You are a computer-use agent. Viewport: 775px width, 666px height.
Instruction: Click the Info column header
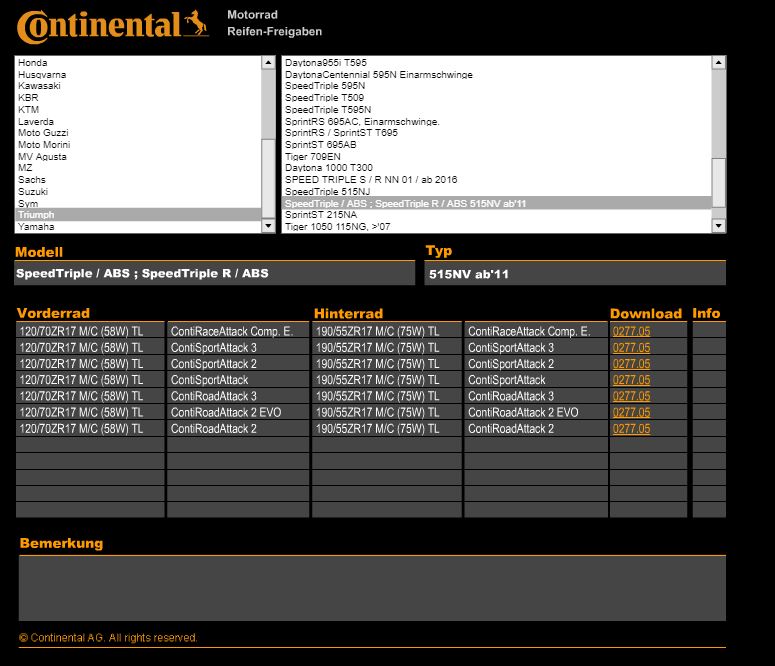click(706, 313)
